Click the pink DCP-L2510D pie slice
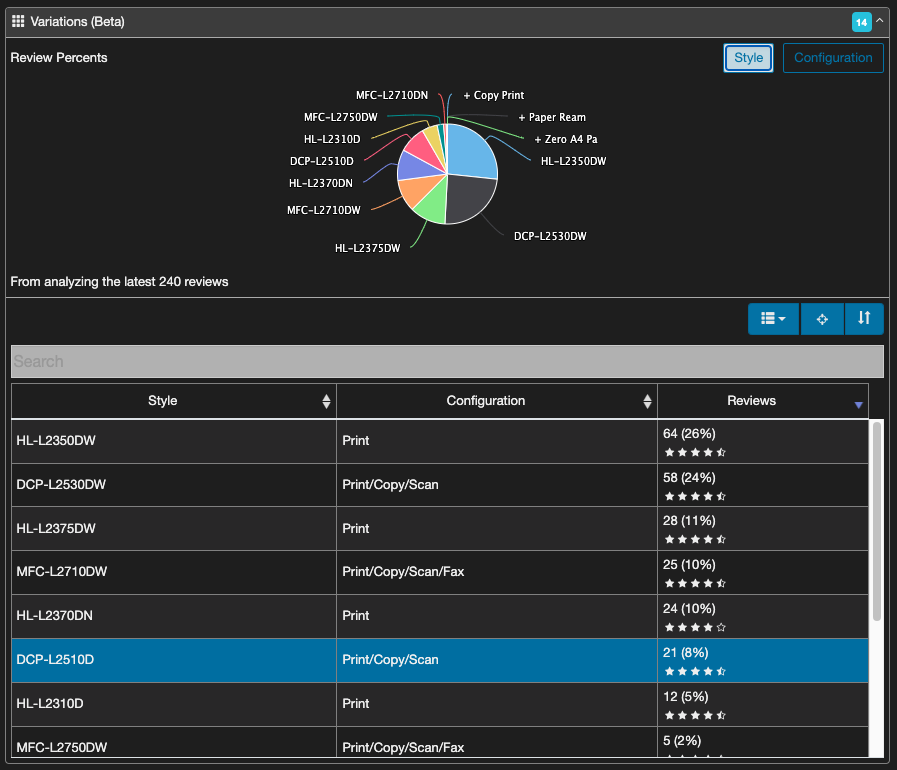This screenshot has height=770, width=897. (422, 148)
